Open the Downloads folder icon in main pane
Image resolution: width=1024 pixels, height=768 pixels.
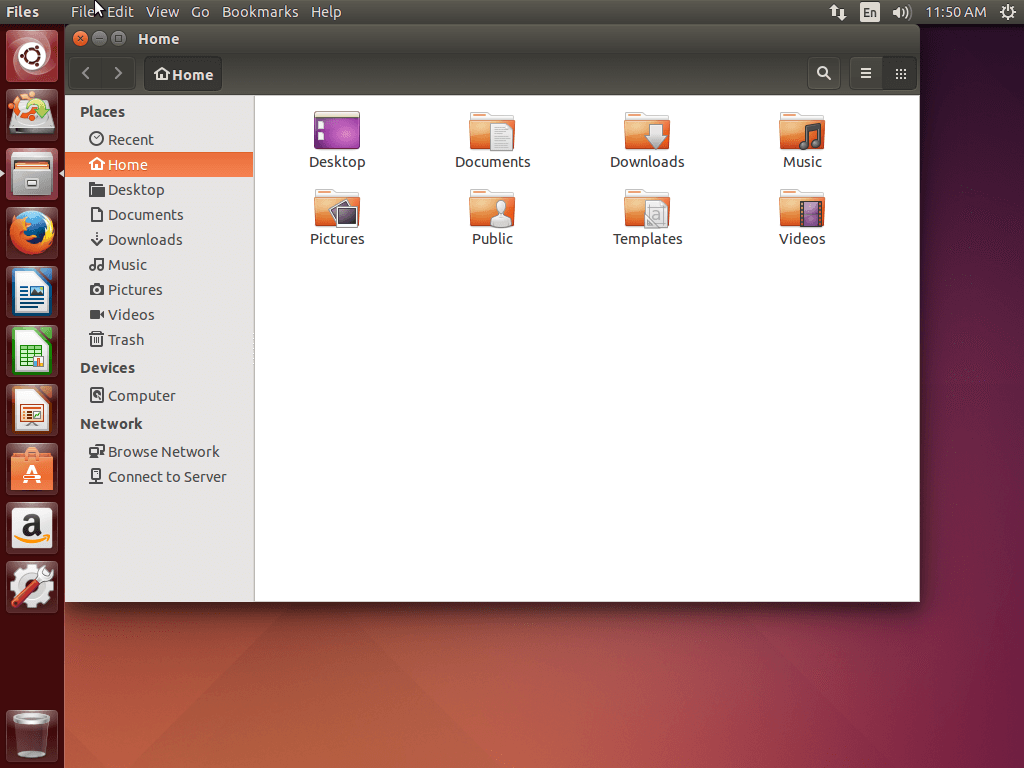click(x=647, y=131)
